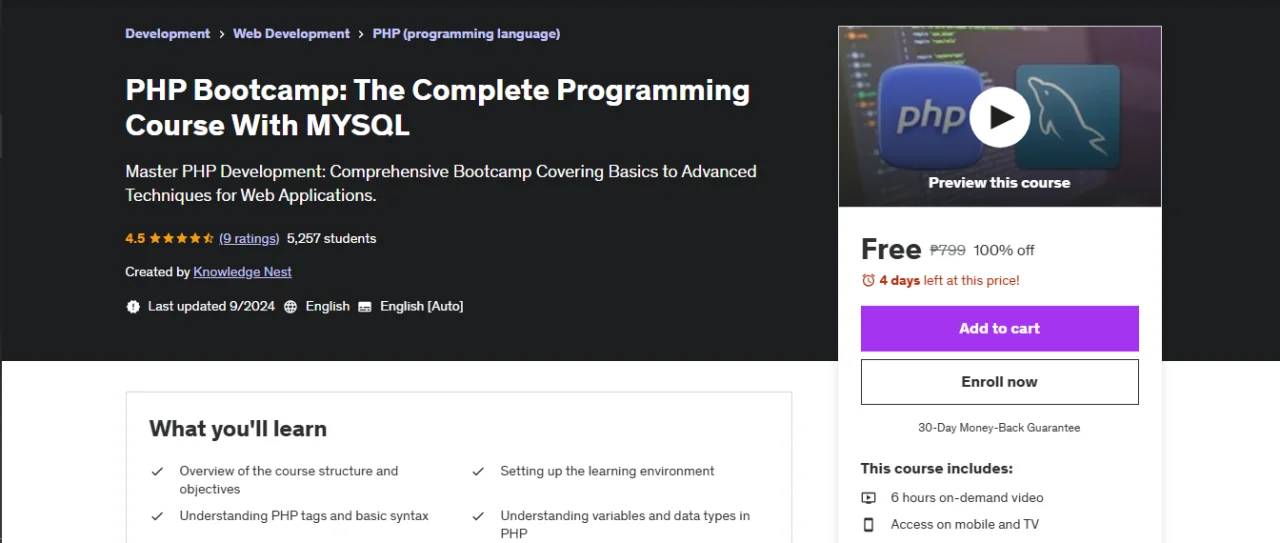Visit the Knowledge Nest instructor page
The image size is (1280, 543).
[x=242, y=272]
